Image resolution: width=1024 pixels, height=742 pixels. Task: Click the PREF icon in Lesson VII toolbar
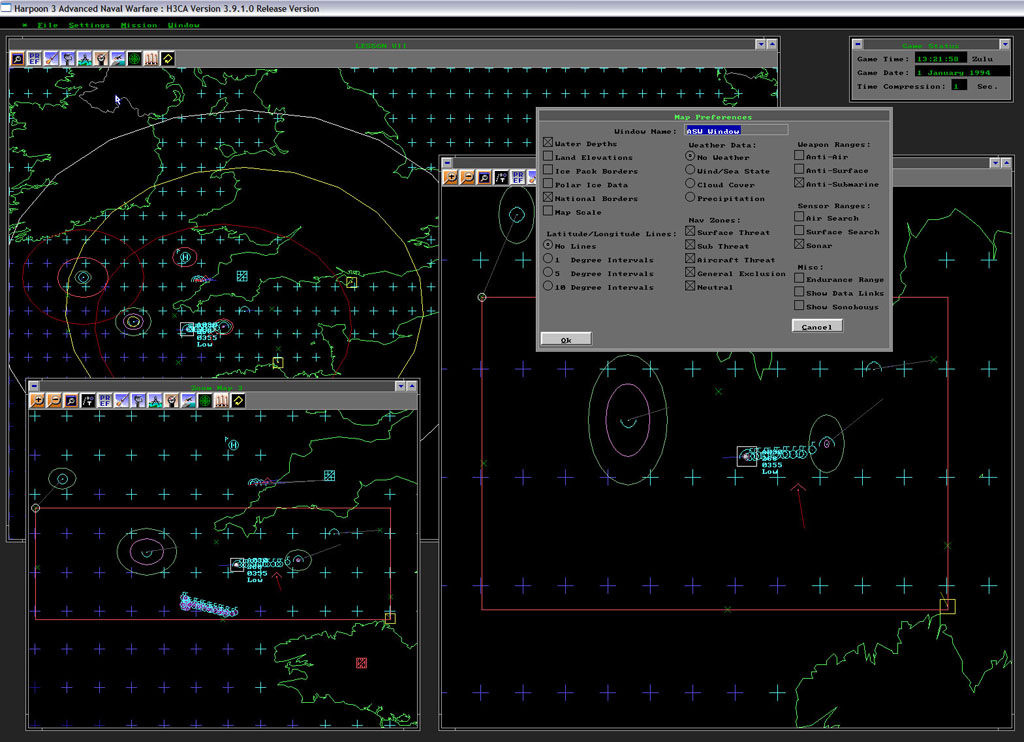35,59
